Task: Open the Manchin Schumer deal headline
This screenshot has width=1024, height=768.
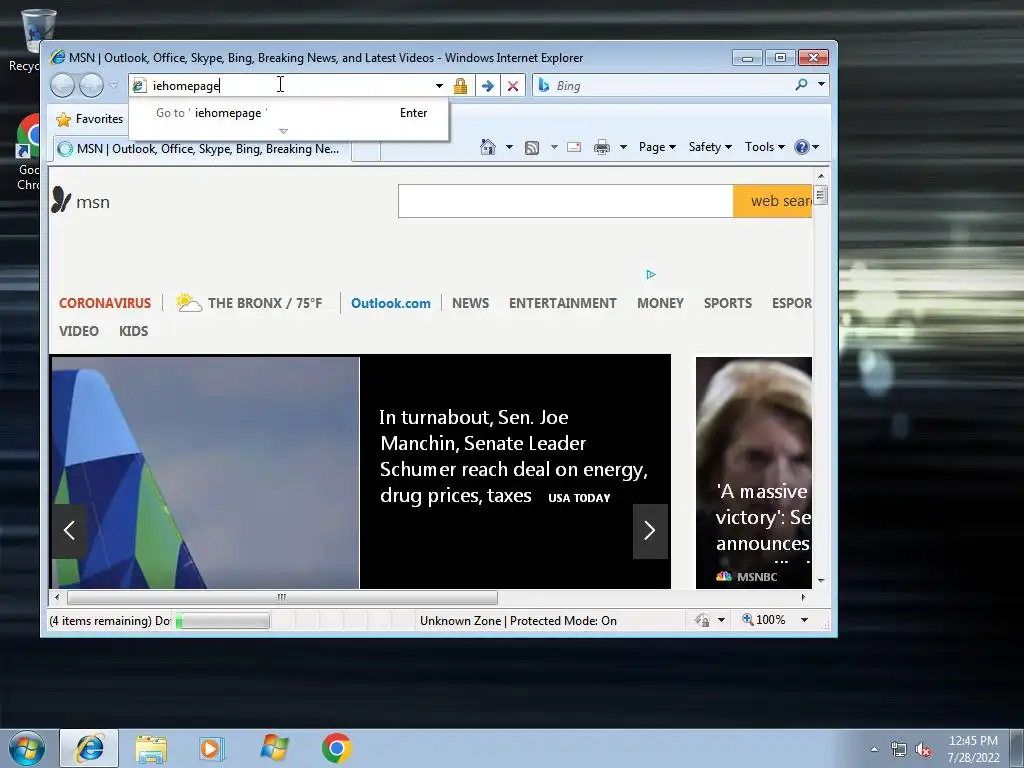Action: [x=513, y=456]
